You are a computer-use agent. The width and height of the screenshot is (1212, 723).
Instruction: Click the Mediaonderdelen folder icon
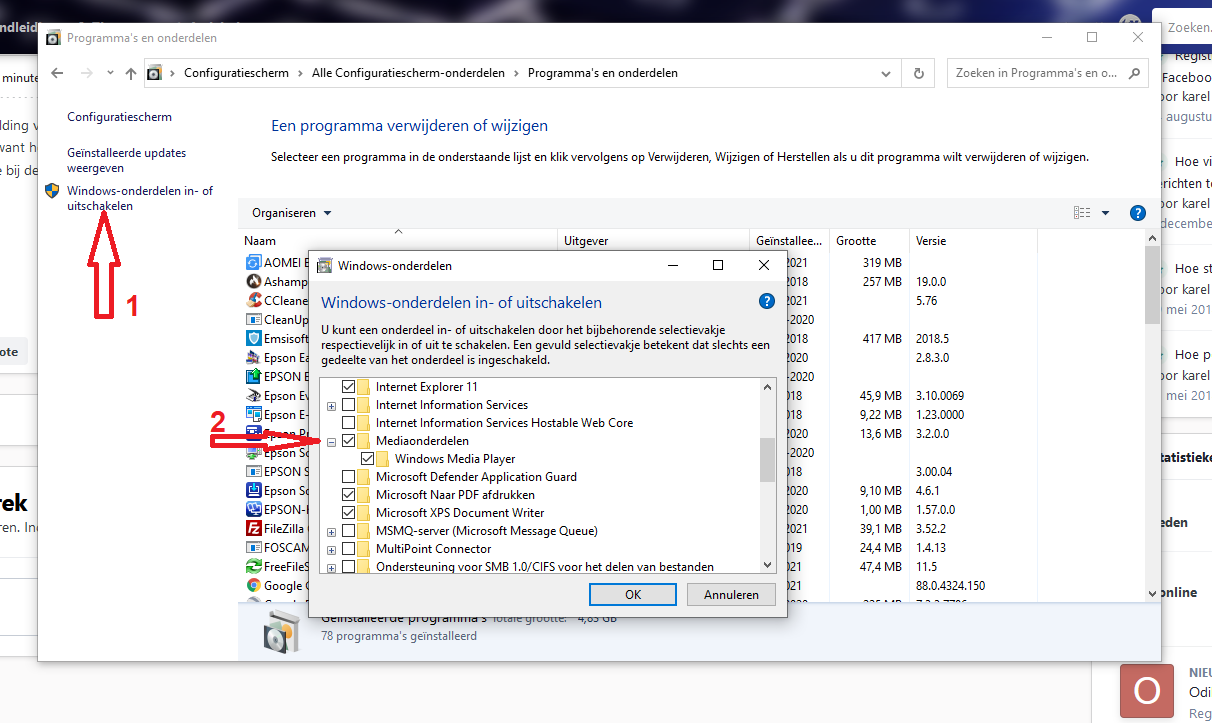click(x=365, y=441)
